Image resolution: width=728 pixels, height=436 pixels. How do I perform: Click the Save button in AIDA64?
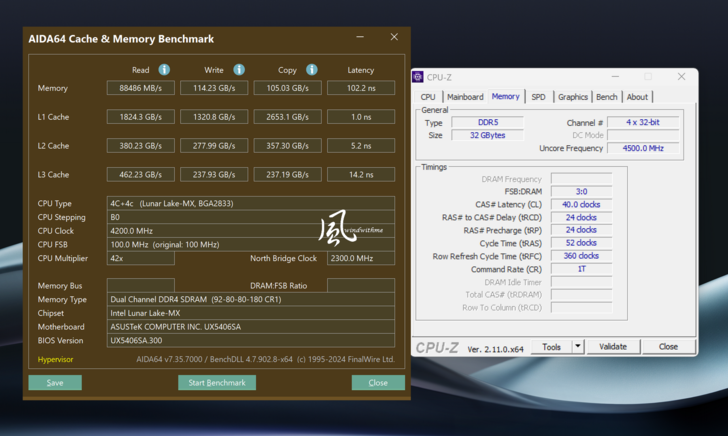(55, 383)
